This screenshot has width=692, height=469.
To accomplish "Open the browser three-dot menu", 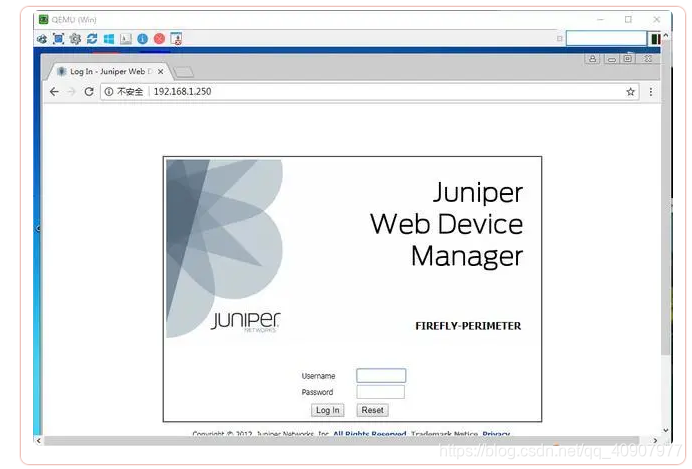I will (x=651, y=92).
